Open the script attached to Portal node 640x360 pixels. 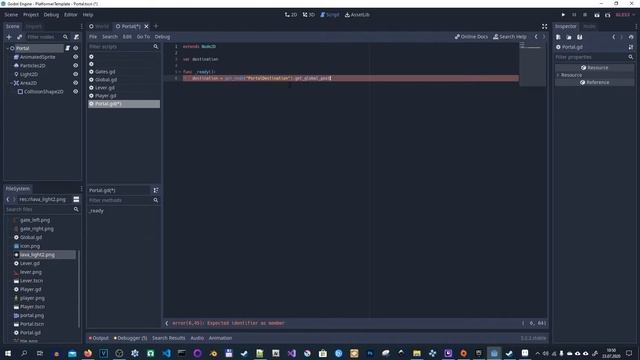tap(68, 48)
